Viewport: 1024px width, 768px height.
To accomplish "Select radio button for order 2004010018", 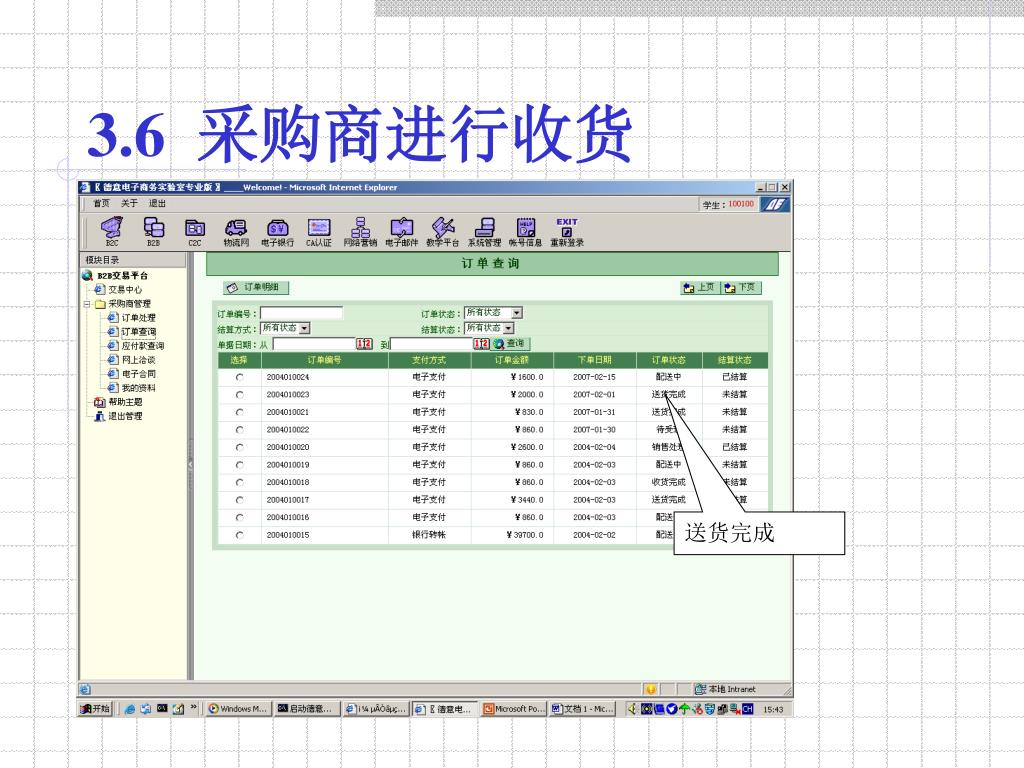I will (240, 483).
